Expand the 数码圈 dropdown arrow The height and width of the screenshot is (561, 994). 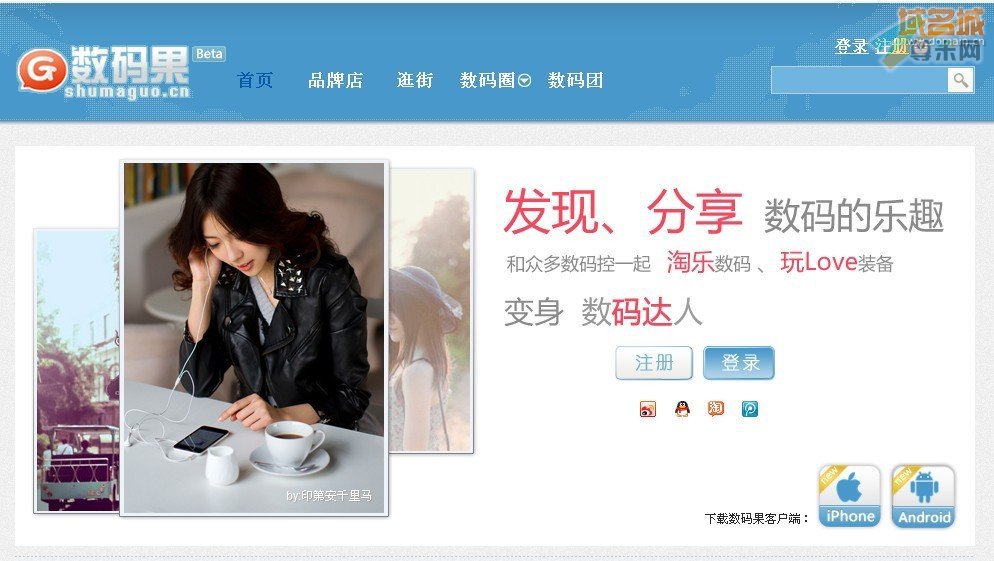(524, 81)
